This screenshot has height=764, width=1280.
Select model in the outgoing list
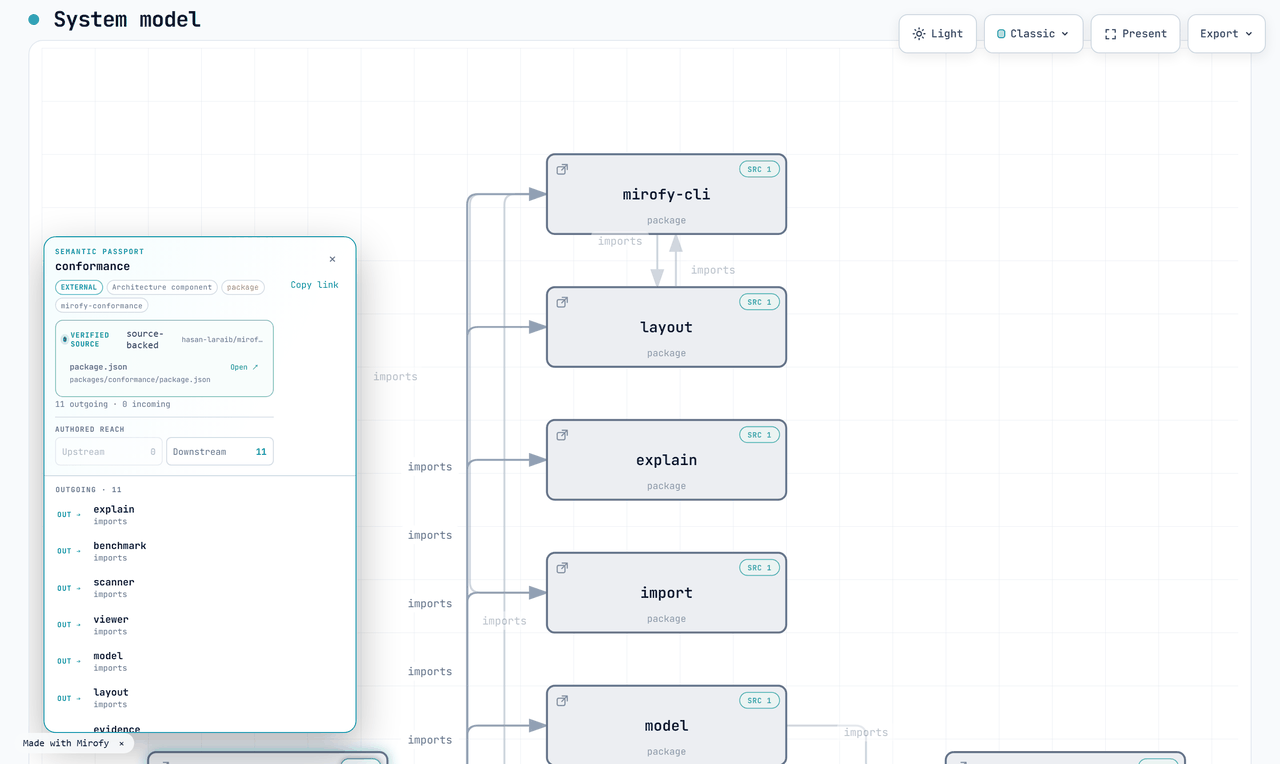coord(200,661)
